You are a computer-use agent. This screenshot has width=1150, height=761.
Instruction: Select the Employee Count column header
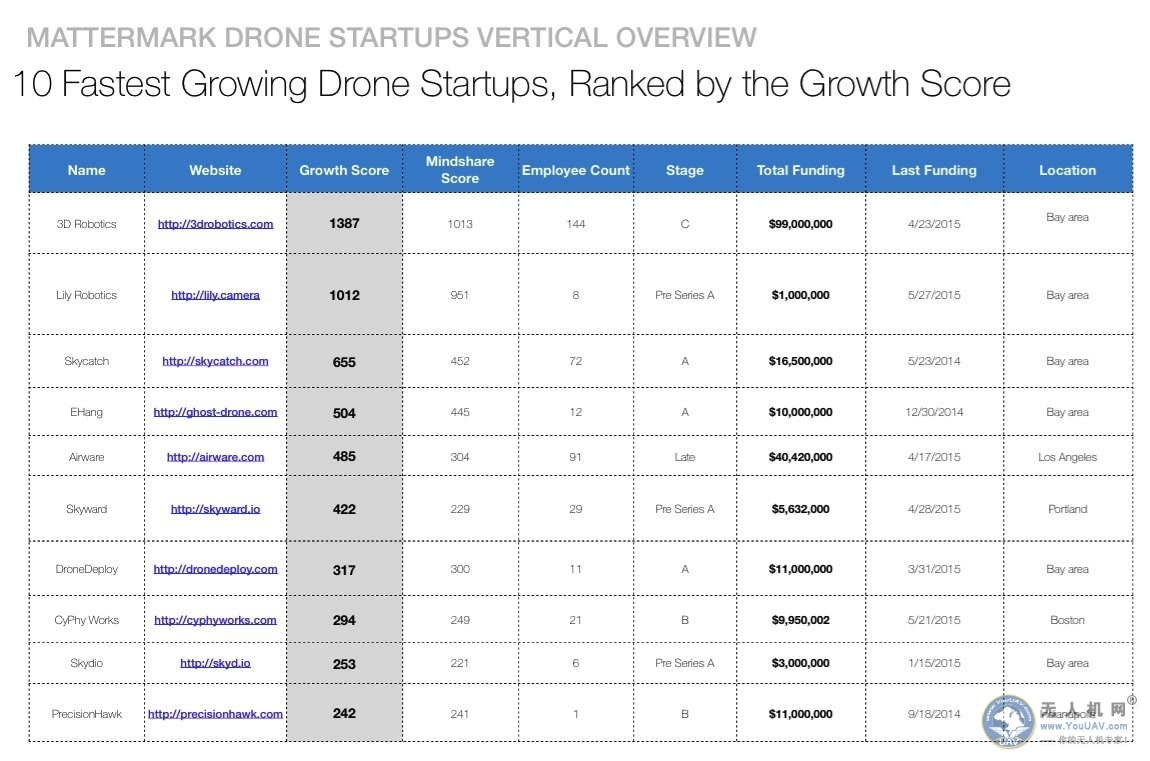(x=576, y=170)
